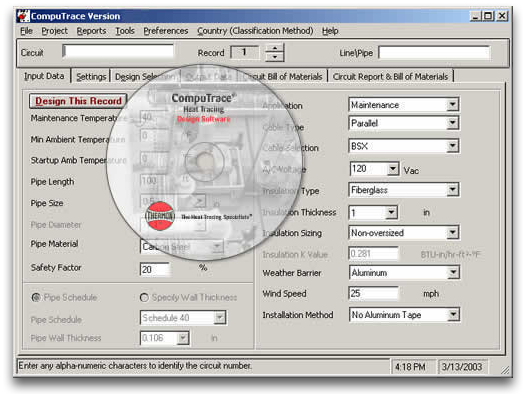
Task: Click the Record number field
Action: point(244,53)
